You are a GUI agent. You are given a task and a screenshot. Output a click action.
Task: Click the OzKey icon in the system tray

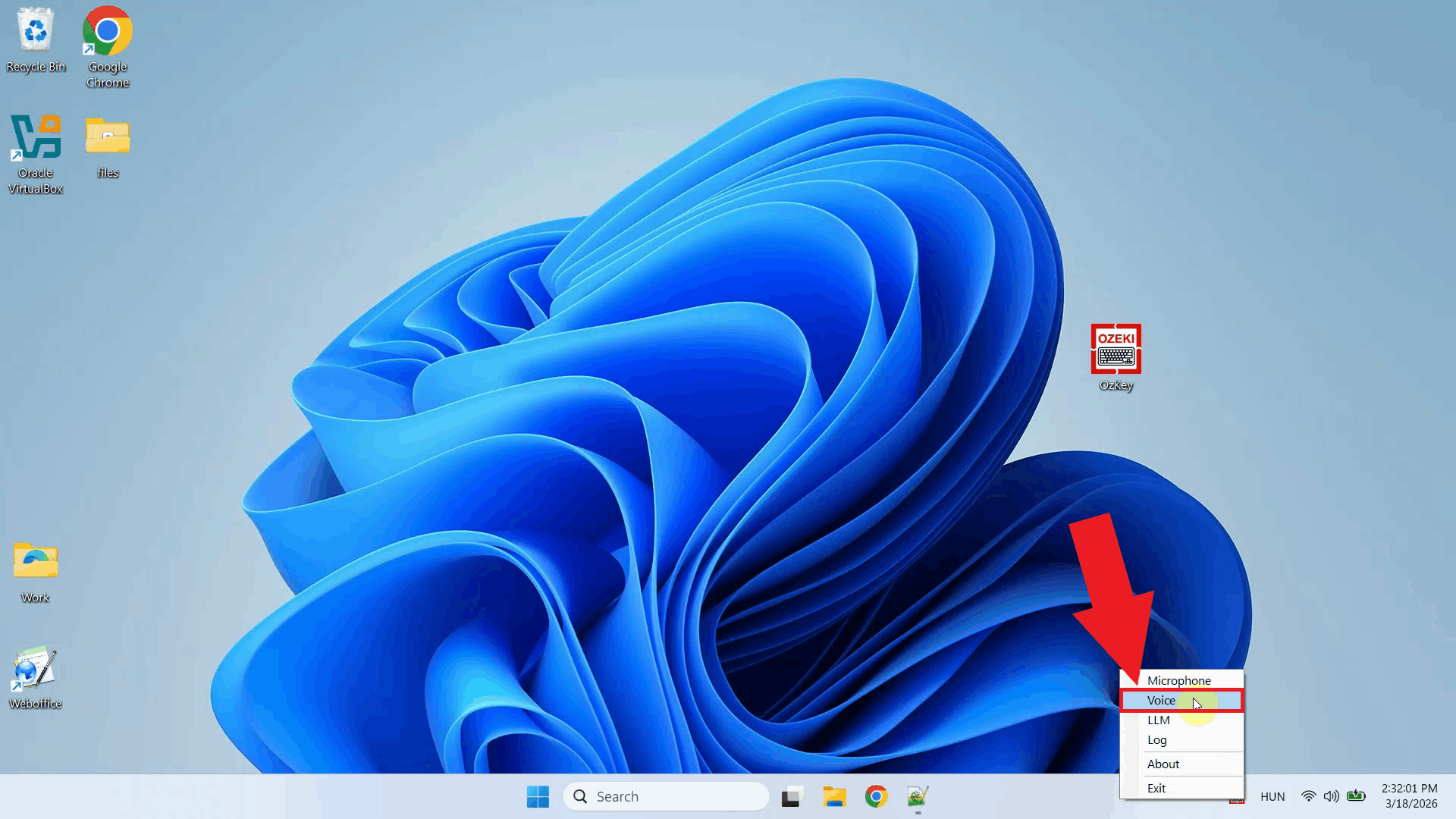pos(1238,798)
